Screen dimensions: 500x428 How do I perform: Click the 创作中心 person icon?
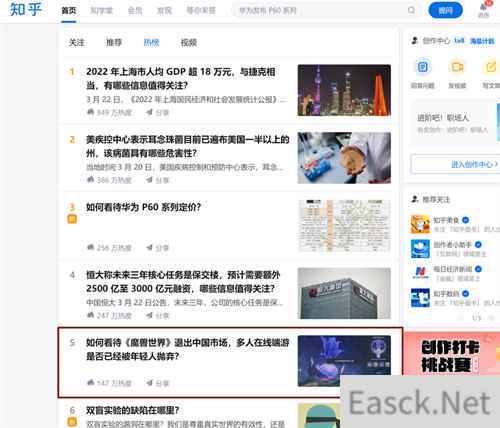coord(414,41)
